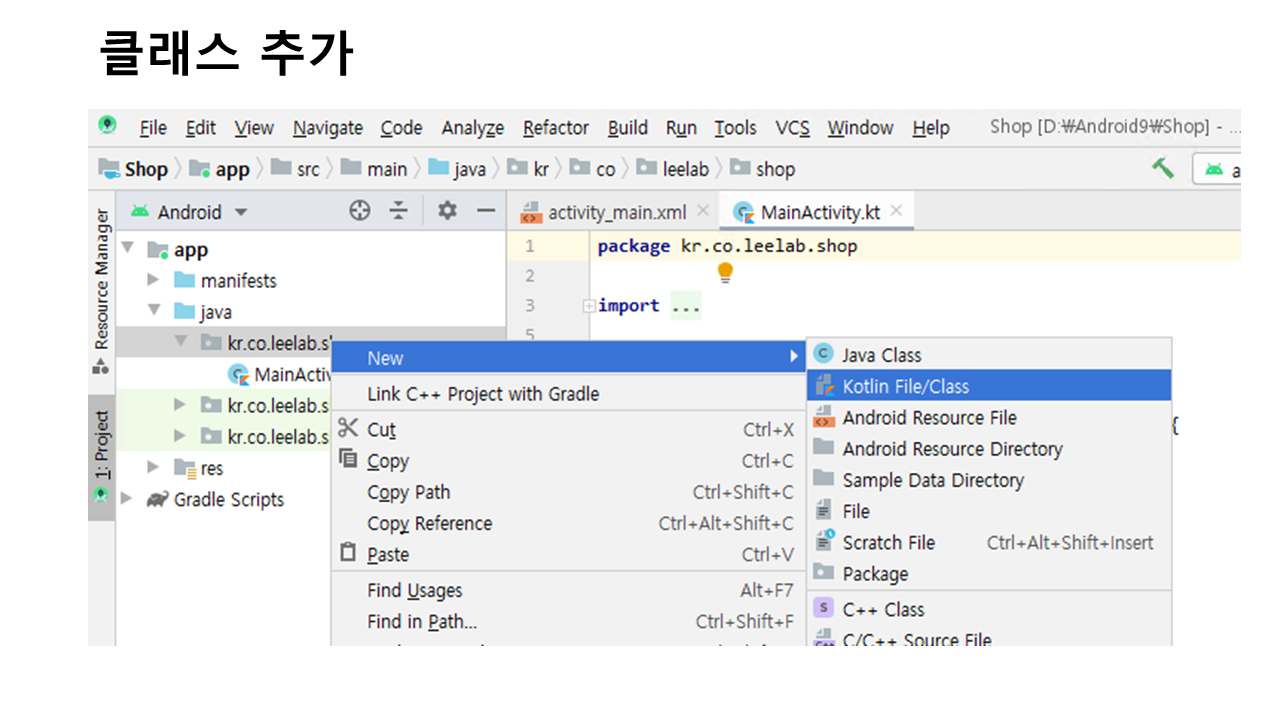This screenshot has width=1280, height=720.
Task: Click the collapse all icon in Project panel
Action: 399,211
